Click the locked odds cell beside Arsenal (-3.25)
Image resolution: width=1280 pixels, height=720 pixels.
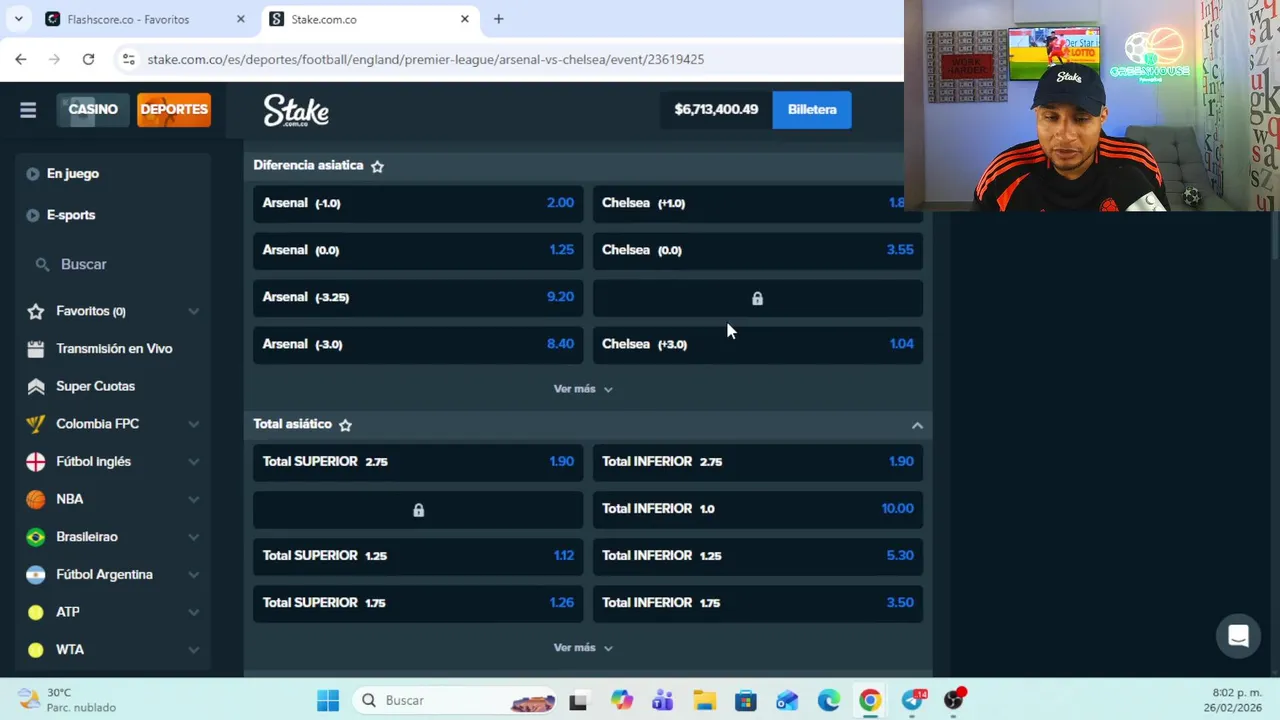tap(757, 298)
